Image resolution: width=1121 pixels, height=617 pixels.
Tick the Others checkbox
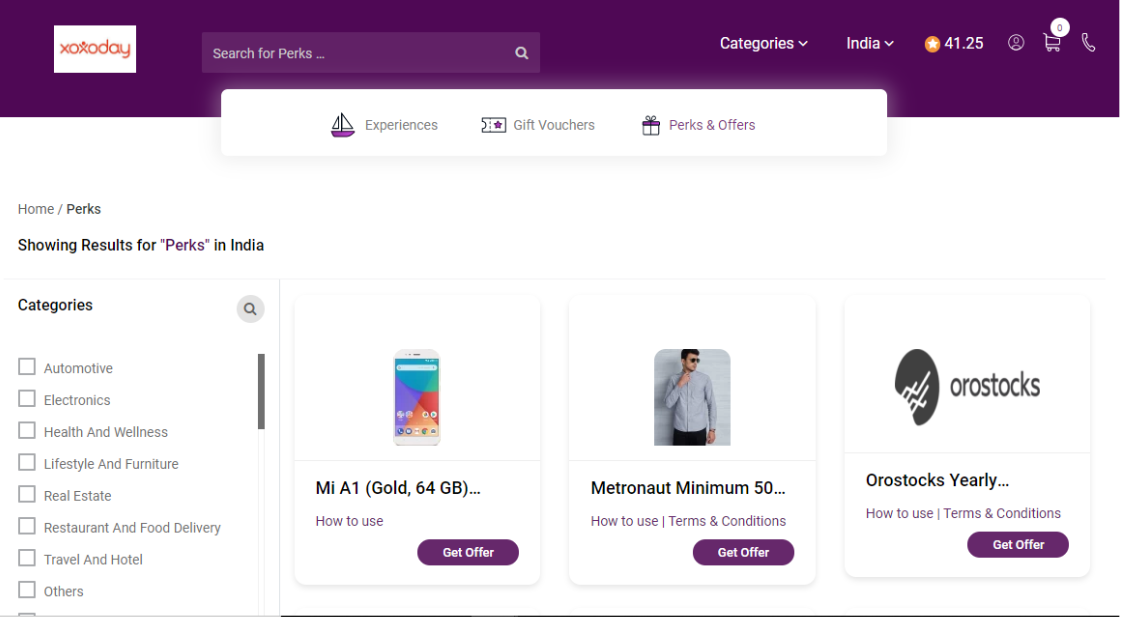[26, 590]
